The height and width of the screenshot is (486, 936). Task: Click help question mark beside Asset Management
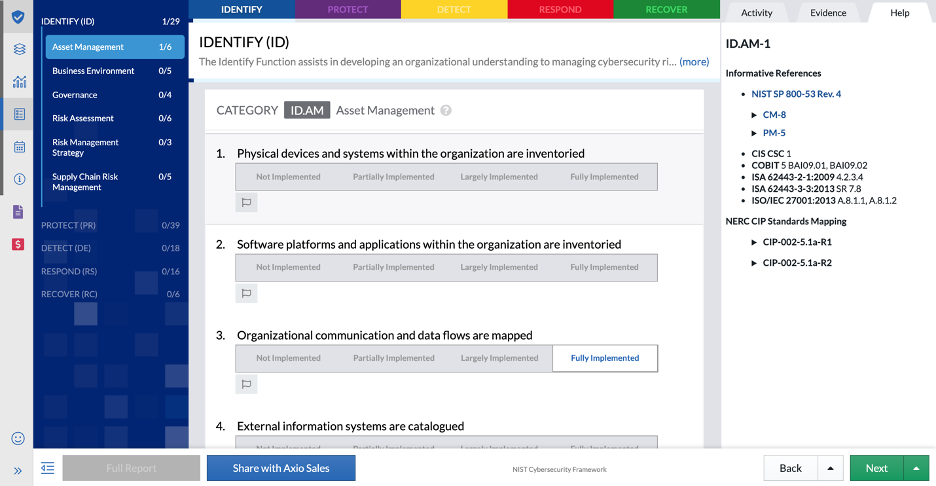tap(446, 110)
